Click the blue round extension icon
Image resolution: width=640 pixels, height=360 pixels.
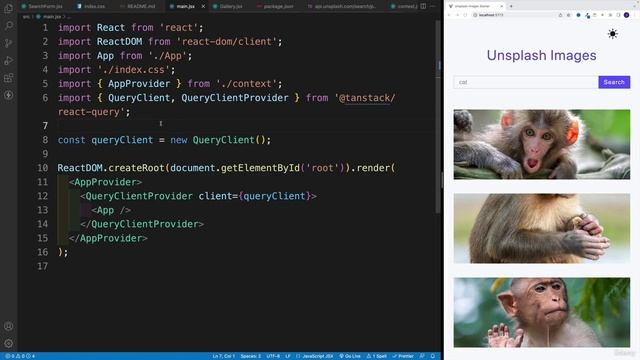coord(578,15)
